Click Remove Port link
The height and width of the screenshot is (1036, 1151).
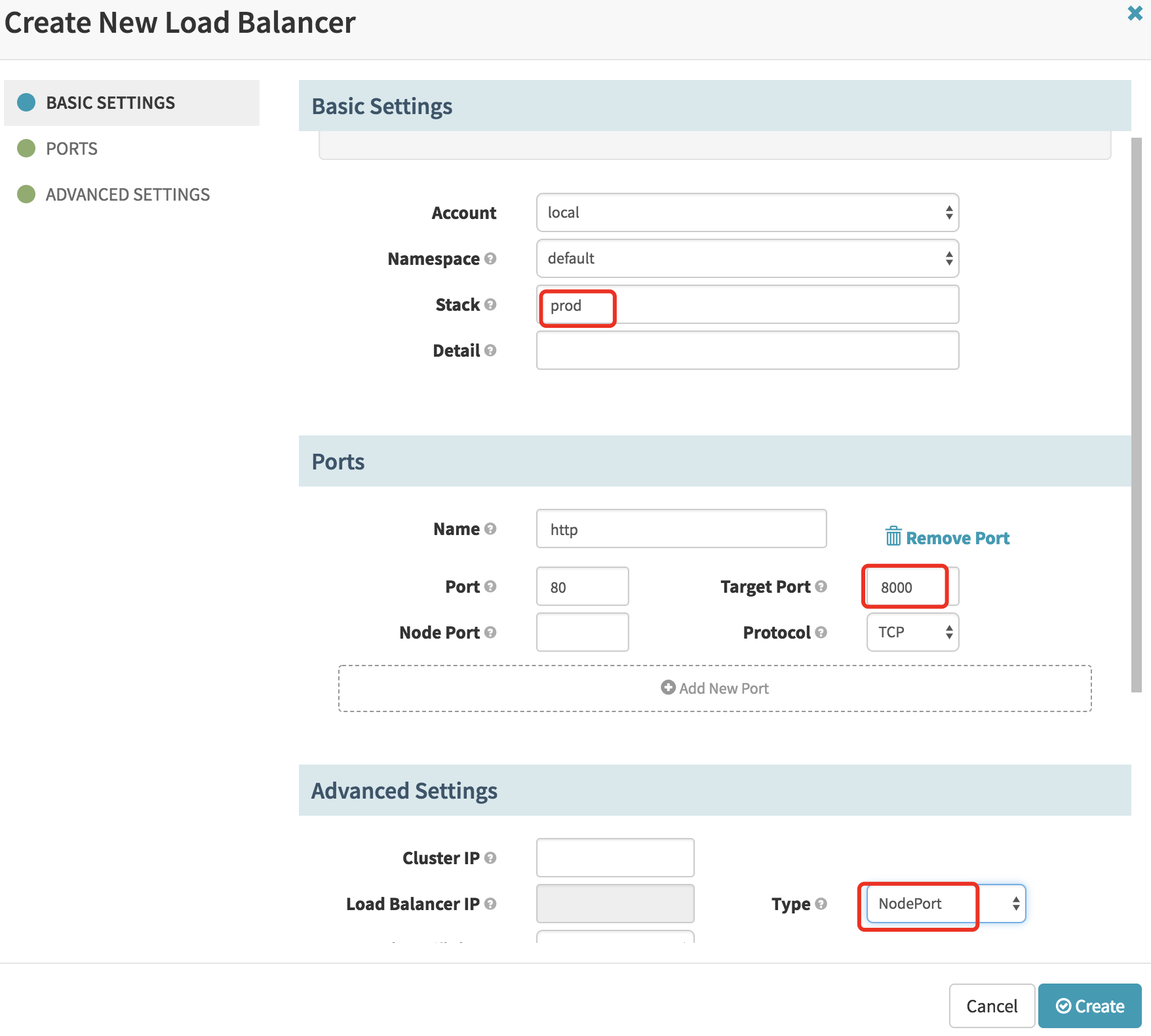point(947,538)
